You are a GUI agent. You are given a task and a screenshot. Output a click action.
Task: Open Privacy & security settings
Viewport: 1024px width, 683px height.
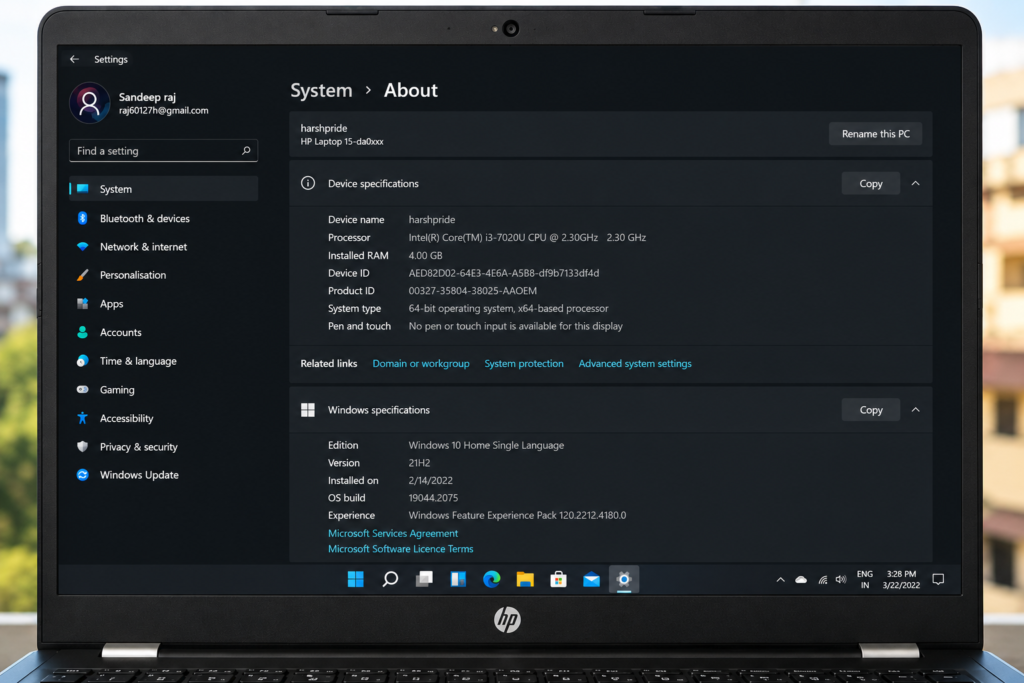tap(163, 447)
